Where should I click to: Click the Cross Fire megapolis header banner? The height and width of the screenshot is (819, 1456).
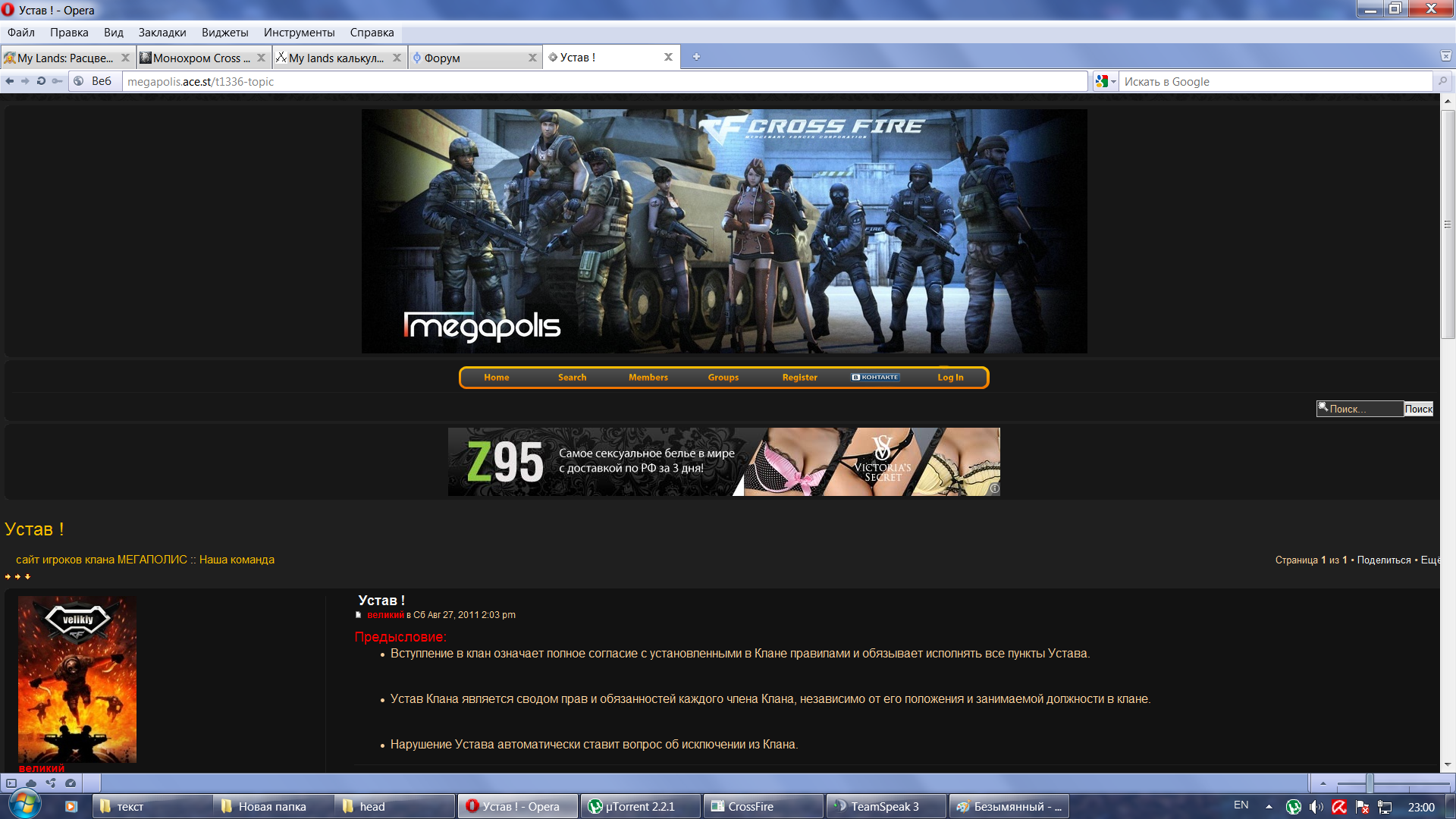[724, 231]
